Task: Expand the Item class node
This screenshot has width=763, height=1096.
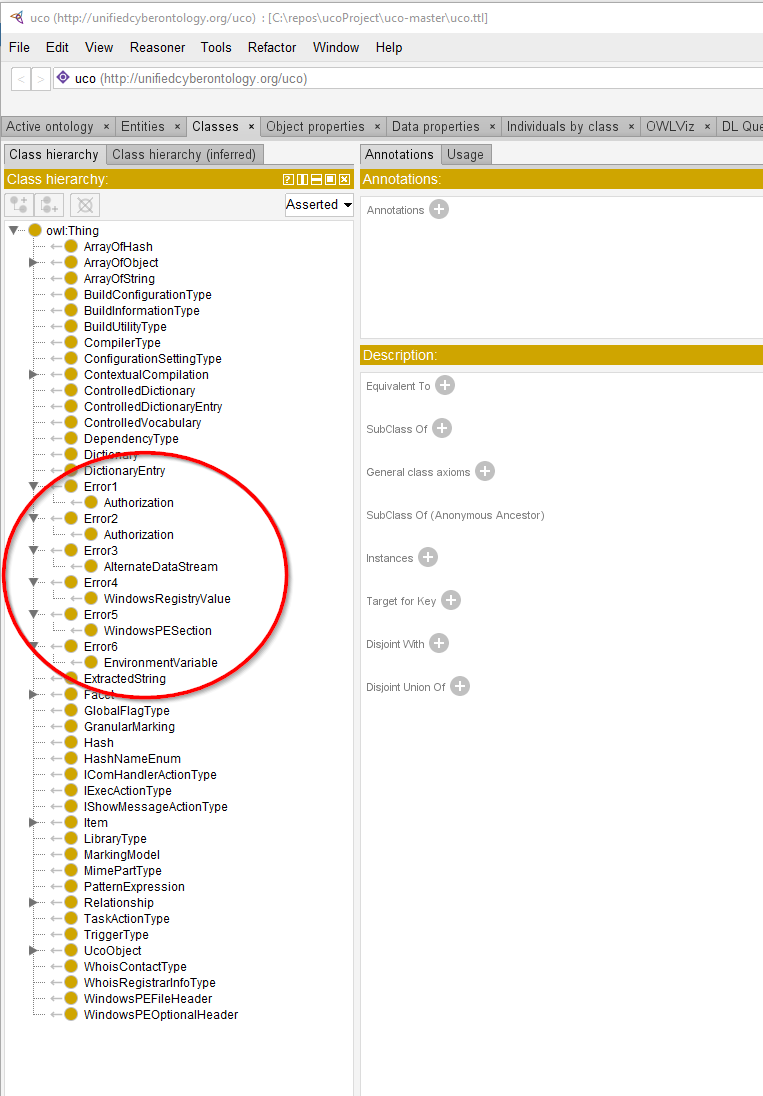Action: pos(33,822)
